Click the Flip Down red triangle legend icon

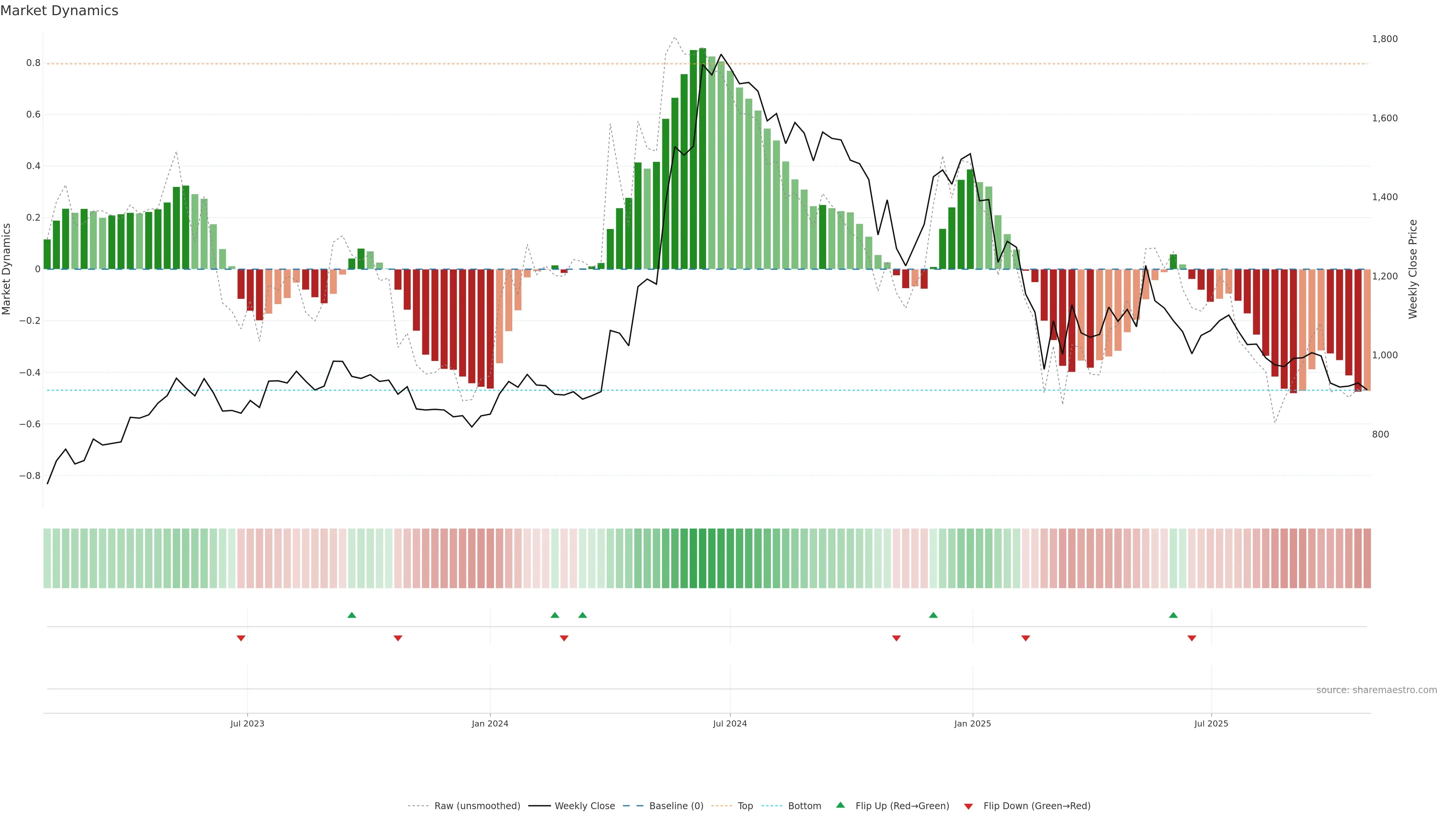[x=968, y=806]
